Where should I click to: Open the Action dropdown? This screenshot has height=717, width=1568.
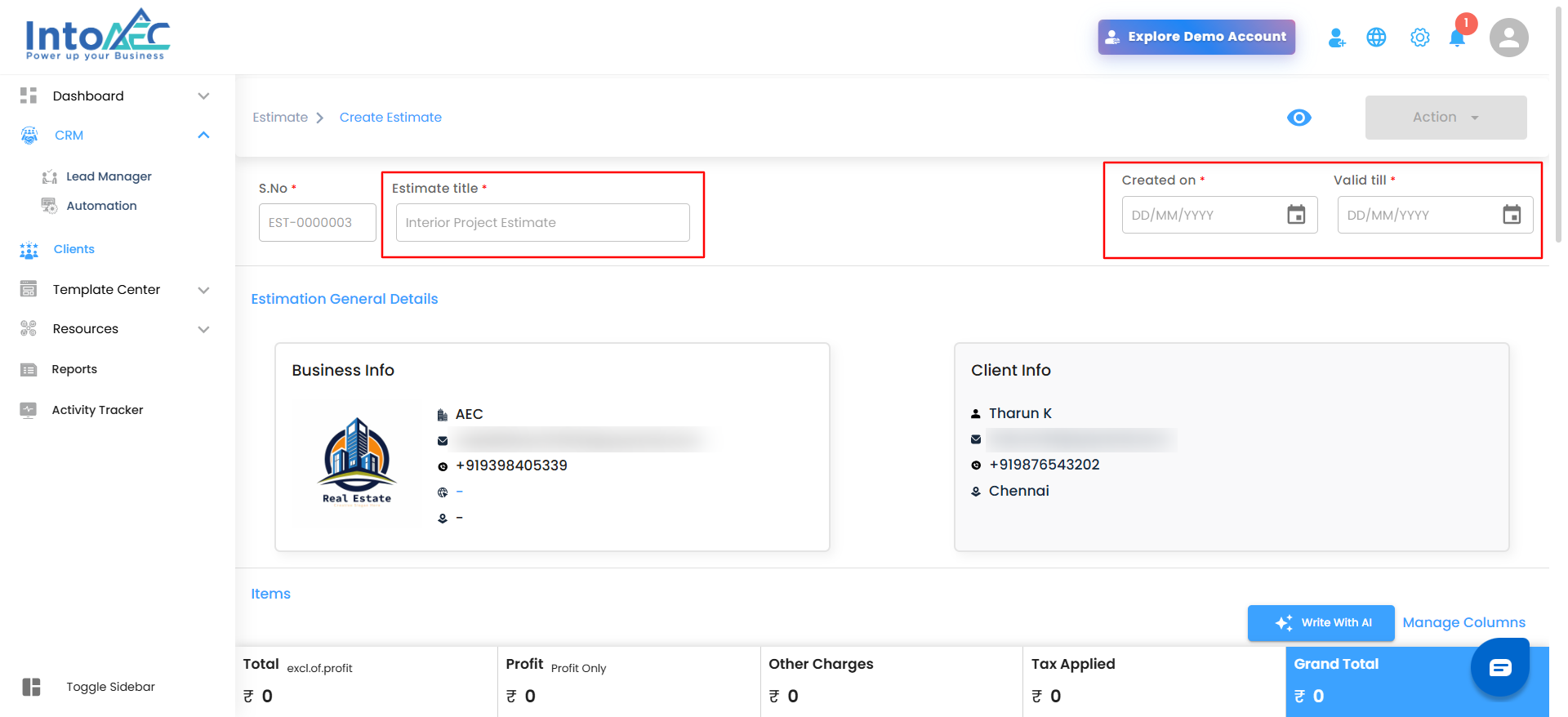[1445, 118]
